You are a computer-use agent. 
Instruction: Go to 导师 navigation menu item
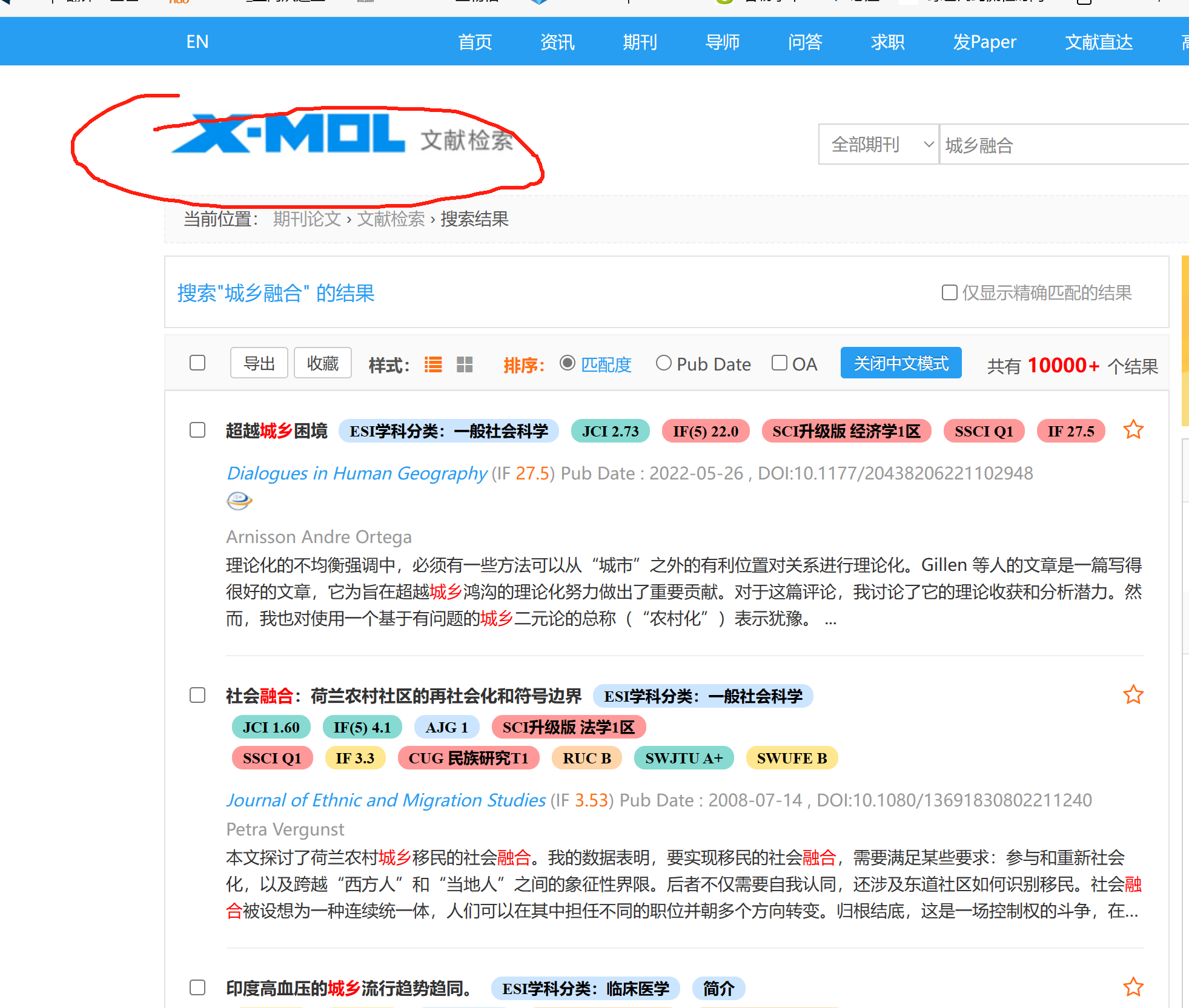pyautogui.click(x=722, y=42)
